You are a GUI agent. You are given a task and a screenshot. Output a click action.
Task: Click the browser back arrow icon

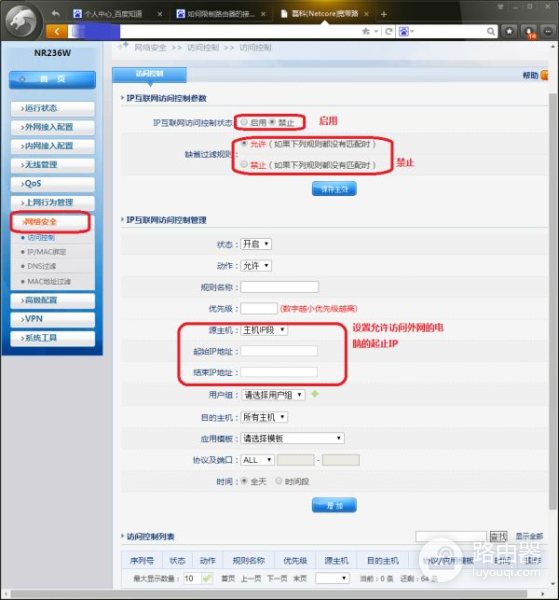pyautogui.click(x=56, y=14)
